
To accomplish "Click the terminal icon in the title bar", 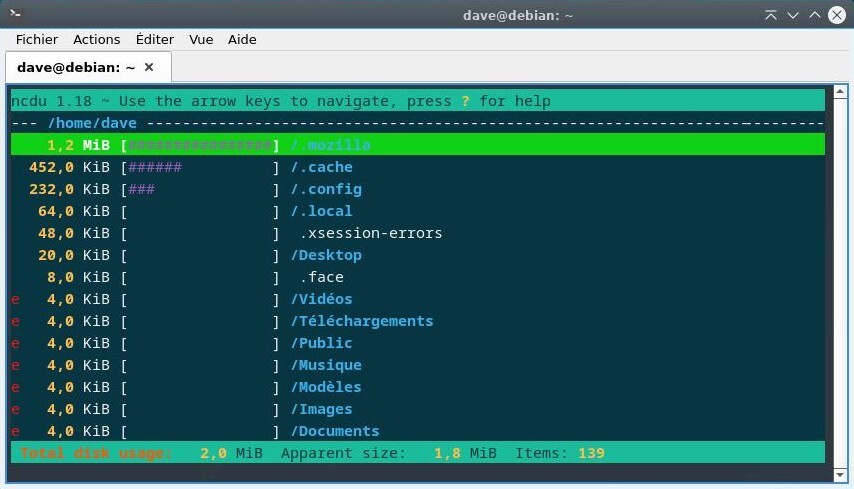I will click(x=14, y=14).
